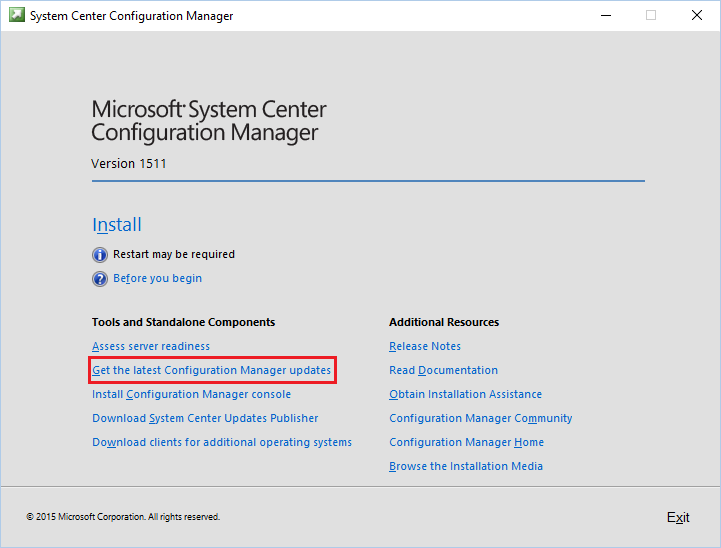Click the Install link
This screenshot has height=548, width=721.
[x=117, y=225]
